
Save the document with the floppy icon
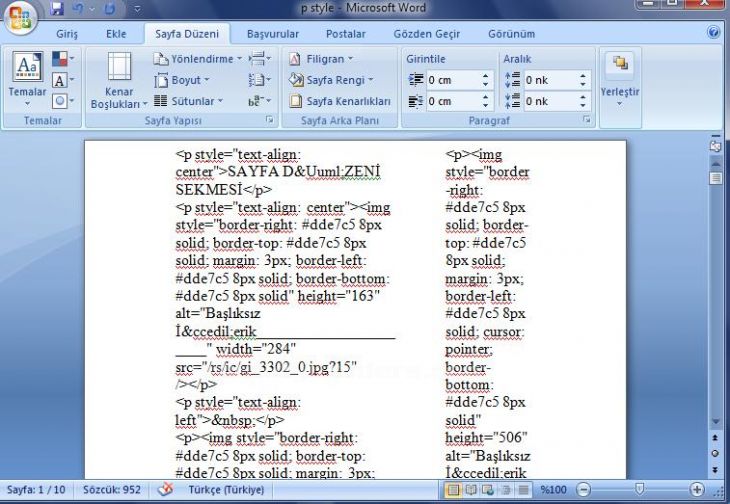point(56,8)
